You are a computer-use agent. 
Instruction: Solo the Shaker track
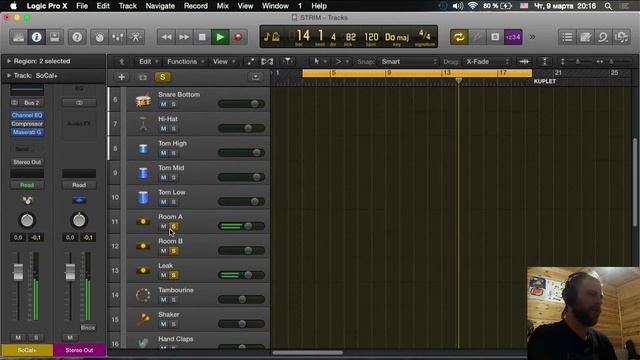[x=173, y=324]
